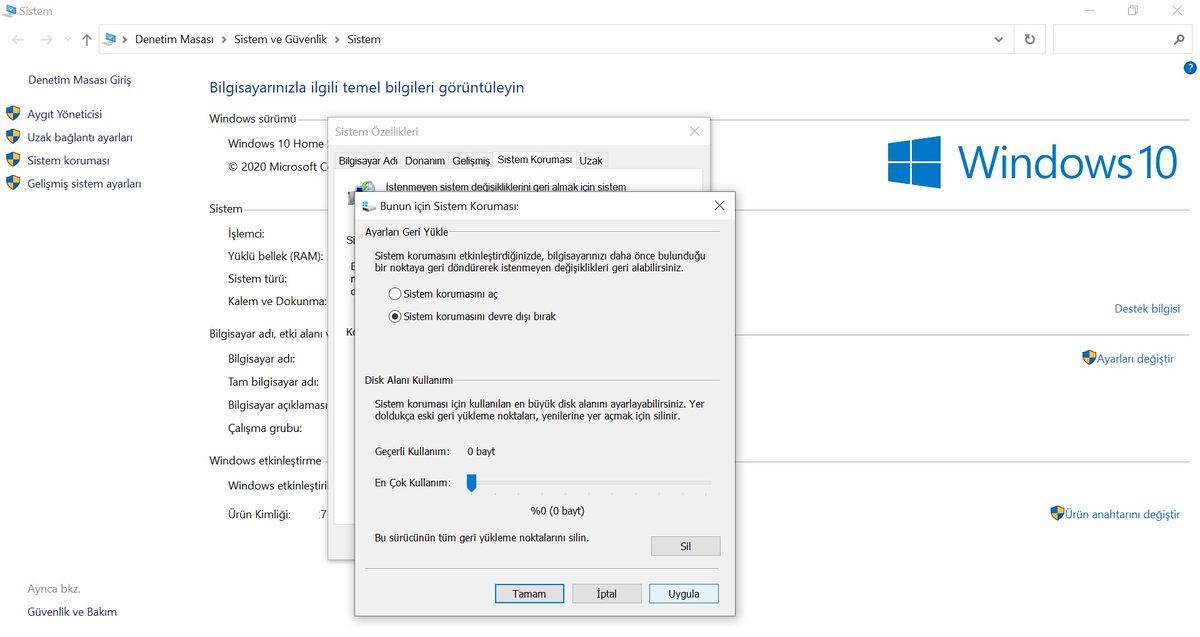The width and height of the screenshot is (1200, 637).
Task: Click the Control Panel search input field
Action: 1110,40
